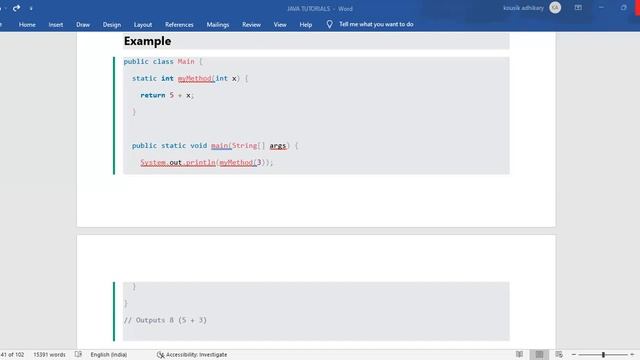Image resolution: width=640 pixels, height=360 pixels.
Task: Click the zoom out minus button
Action: 573,354
